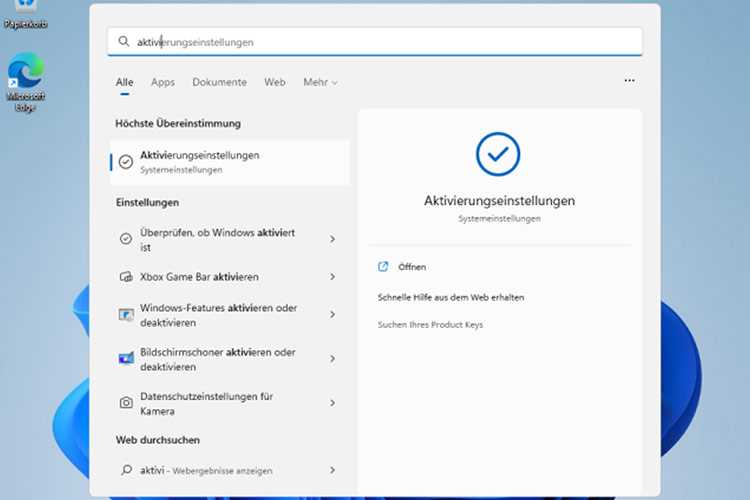This screenshot has width=750, height=500.
Task: Select 'aktivi - Webergebnisse anzeigen' web result
Action: (230, 470)
